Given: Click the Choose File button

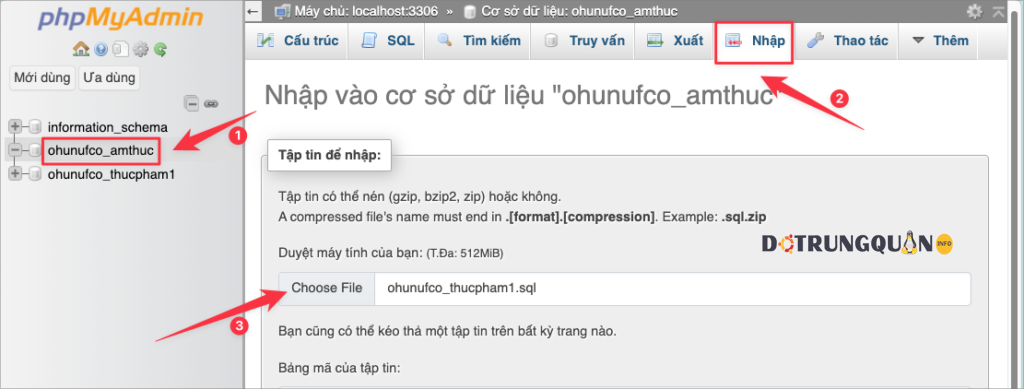Looking at the screenshot, I should [327, 288].
